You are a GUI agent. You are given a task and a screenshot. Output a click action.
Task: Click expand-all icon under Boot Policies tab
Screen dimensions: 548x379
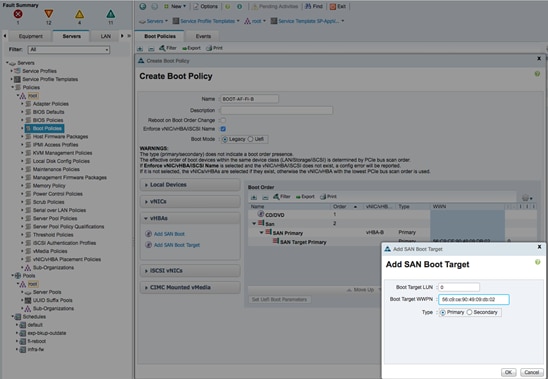pyautogui.click(x=140, y=48)
